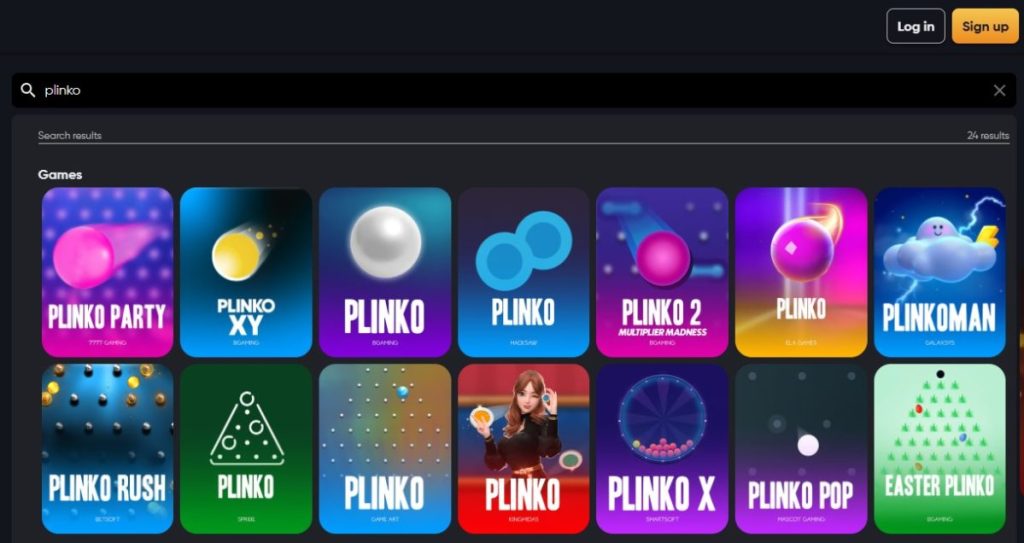Launch the Plinkoman cloud game
Screen dimensions: 1024x543
coord(940,272)
